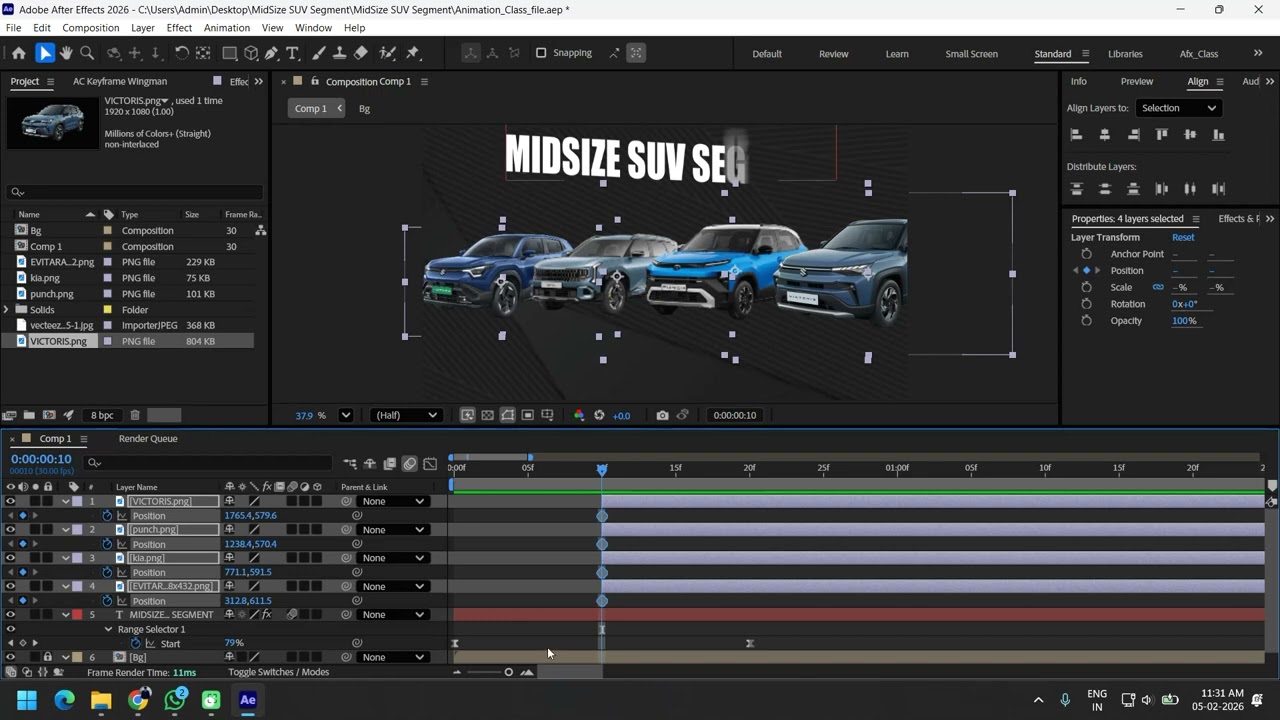Pick the Rotation tool
The width and height of the screenshot is (1280, 720).
(182, 53)
